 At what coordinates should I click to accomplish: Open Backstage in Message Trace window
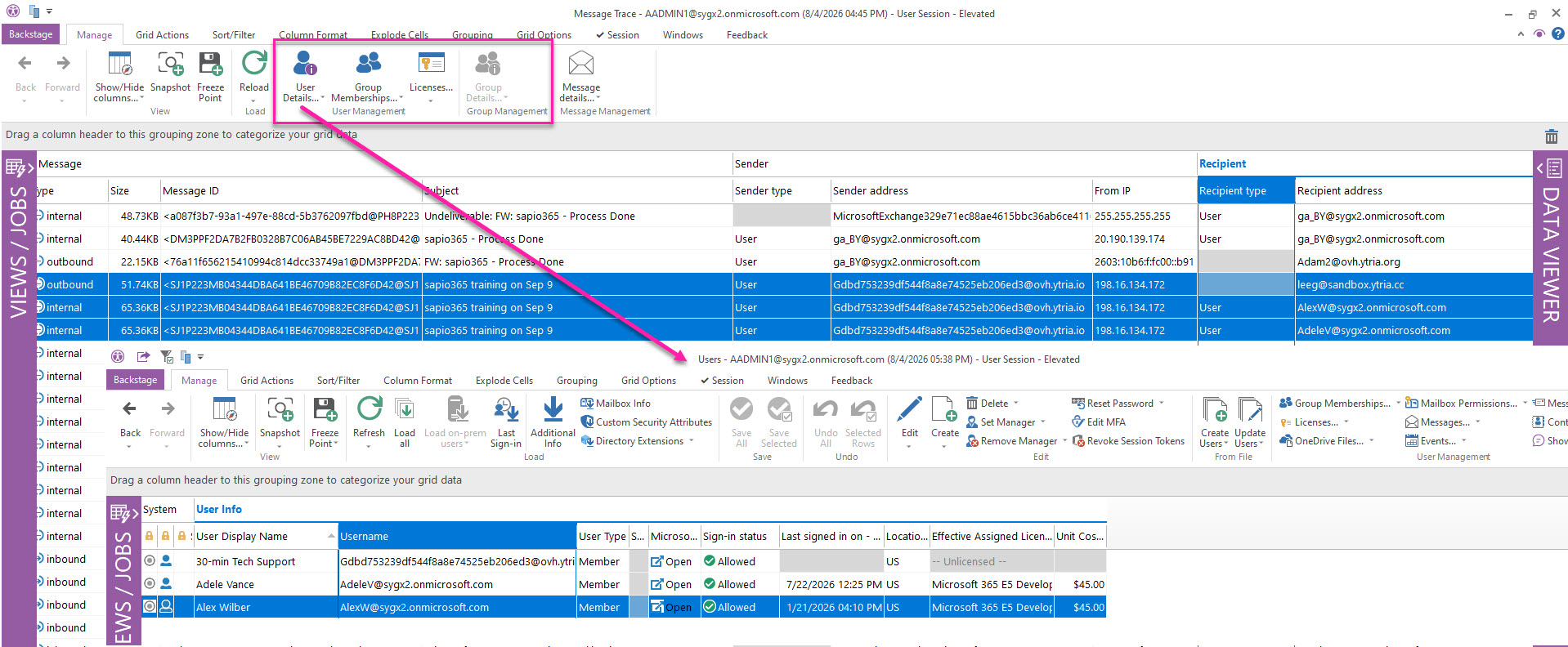(31, 34)
